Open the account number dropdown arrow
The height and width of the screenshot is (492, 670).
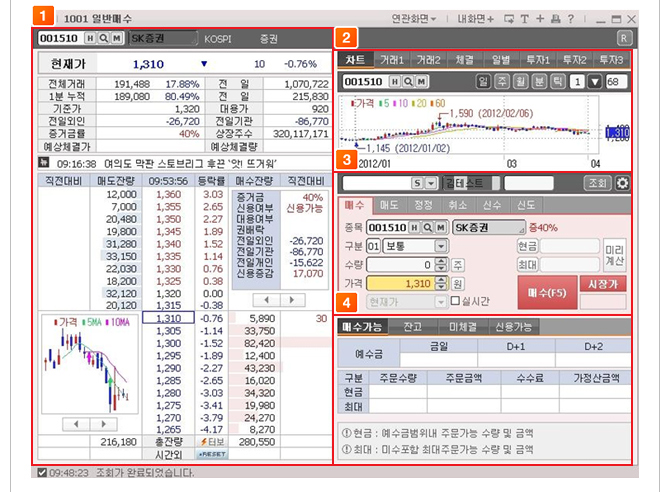(x=431, y=183)
